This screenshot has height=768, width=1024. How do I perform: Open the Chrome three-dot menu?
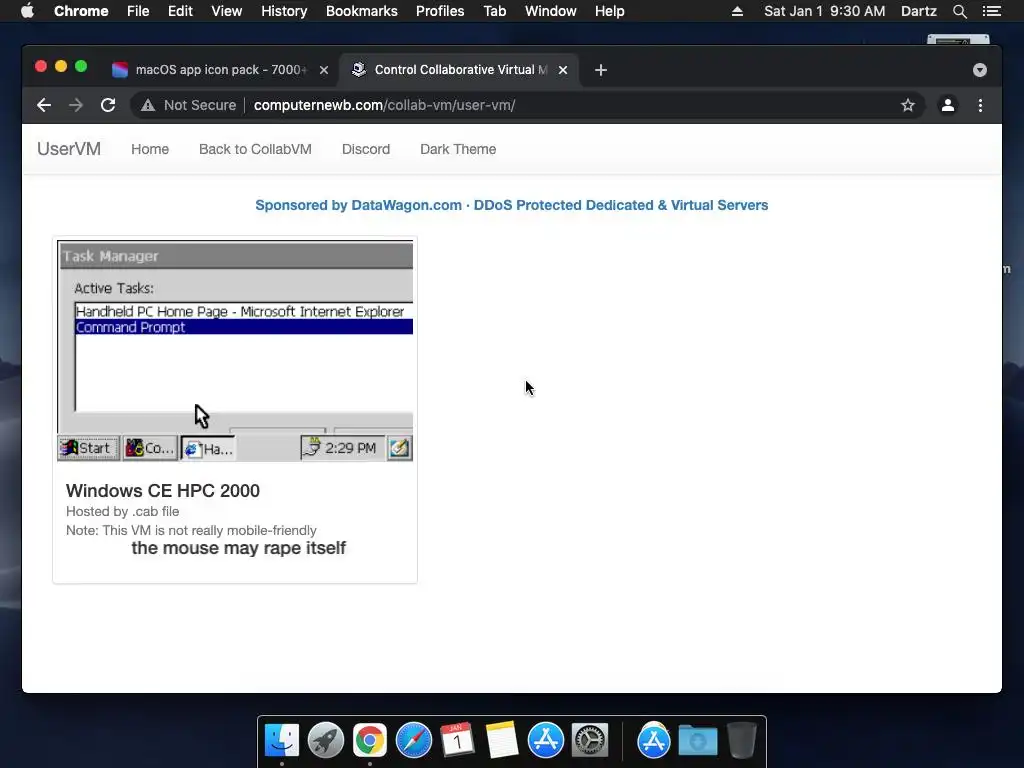[980, 105]
